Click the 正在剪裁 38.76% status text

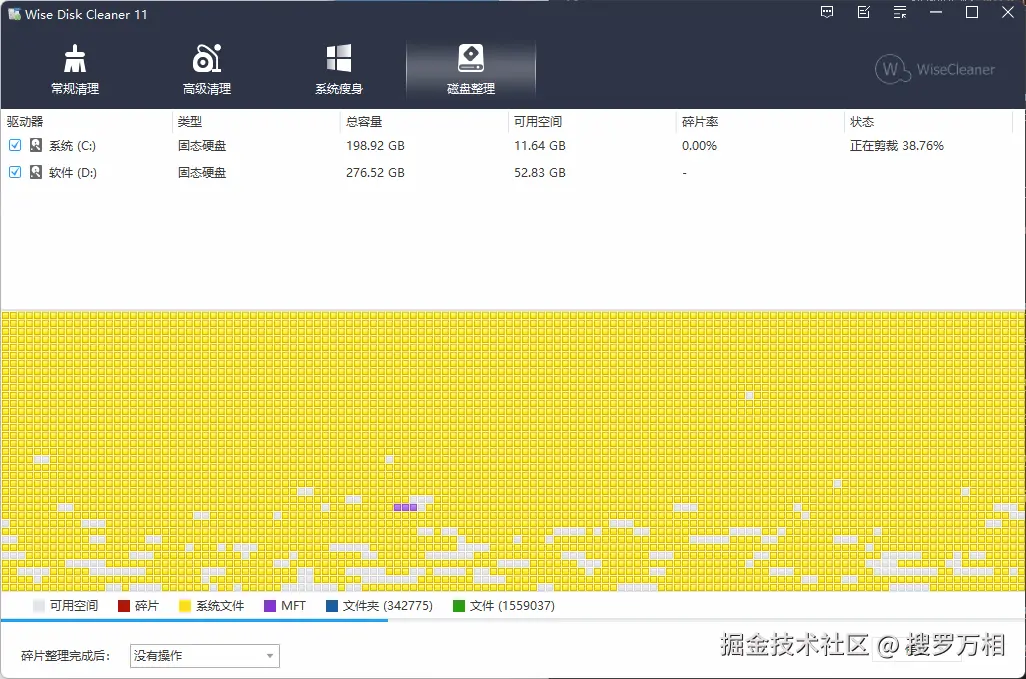pos(896,146)
